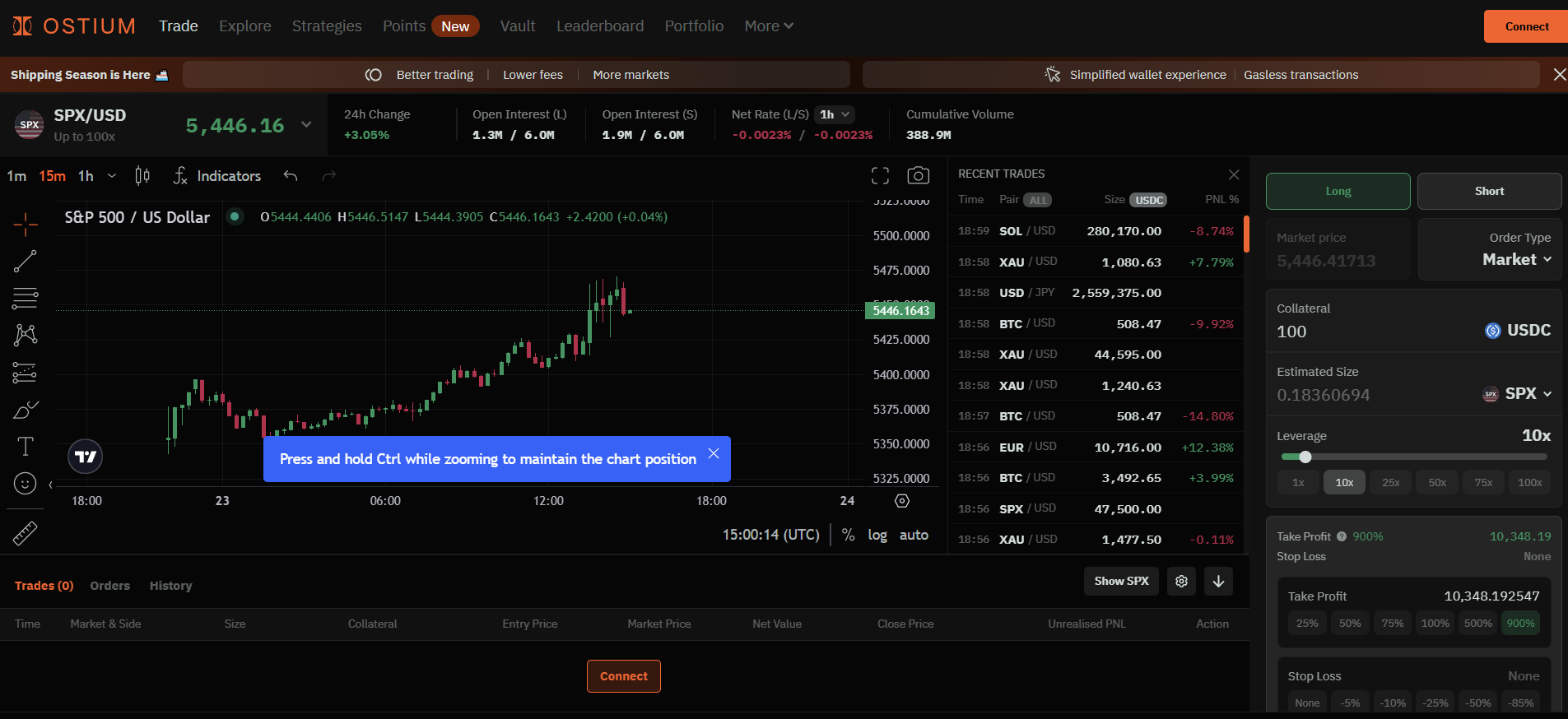Select the trend line drawing tool
Image resolution: width=1568 pixels, height=719 pixels.
pyautogui.click(x=26, y=262)
